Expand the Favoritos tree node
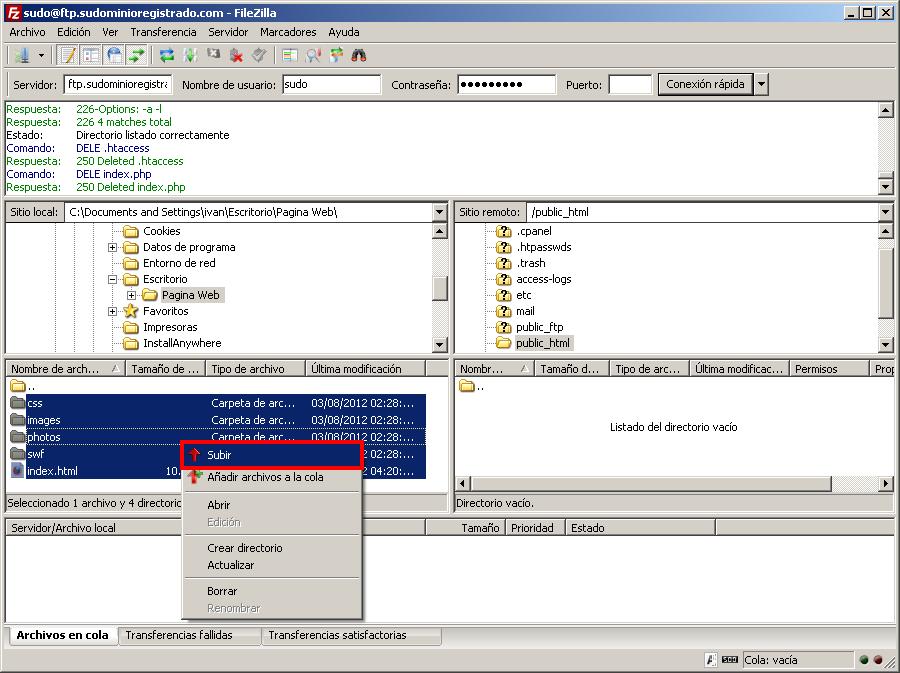 pos(112,312)
